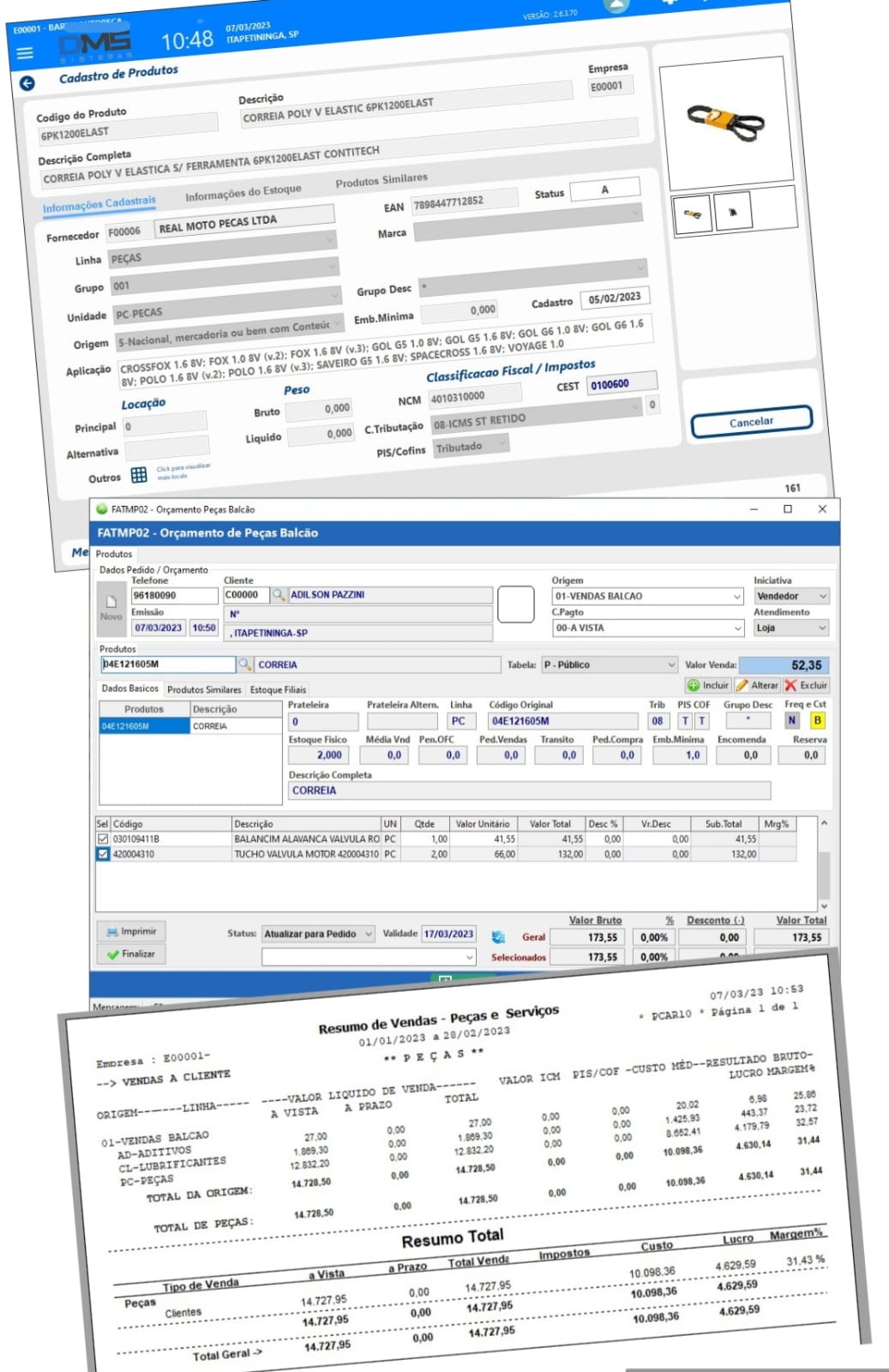
Task: Click the gray N box under Freq e Cst
Action: (792, 721)
